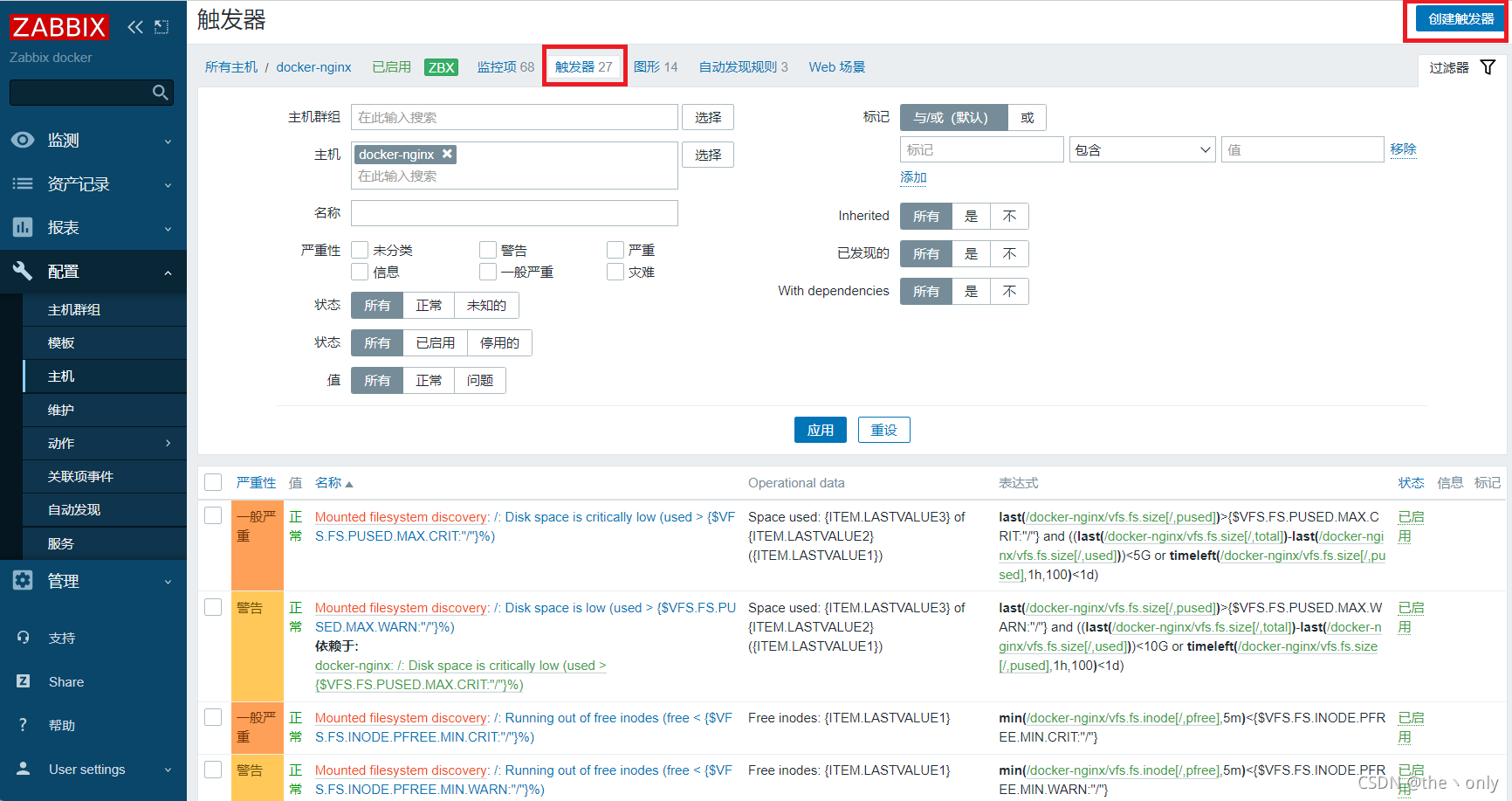Click 选择 button for host groups
Viewport: 1512px width, 801px height.
(708, 117)
